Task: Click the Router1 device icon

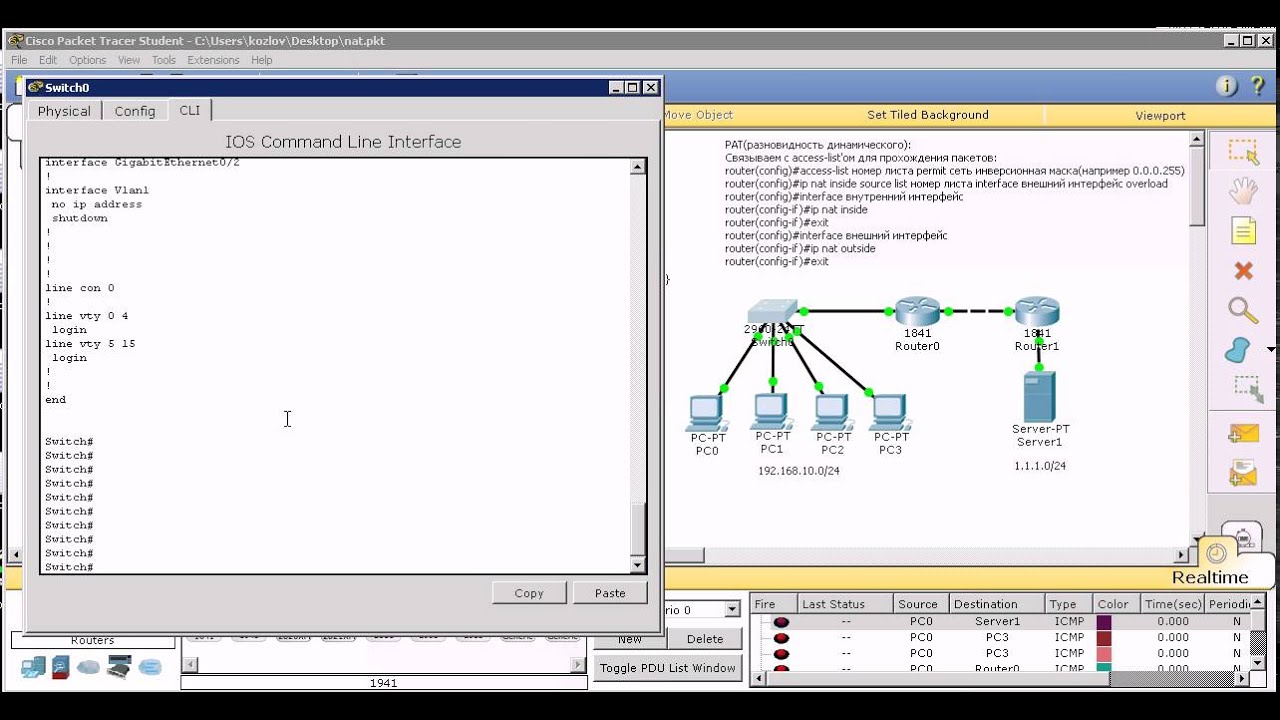Action: [x=1037, y=311]
